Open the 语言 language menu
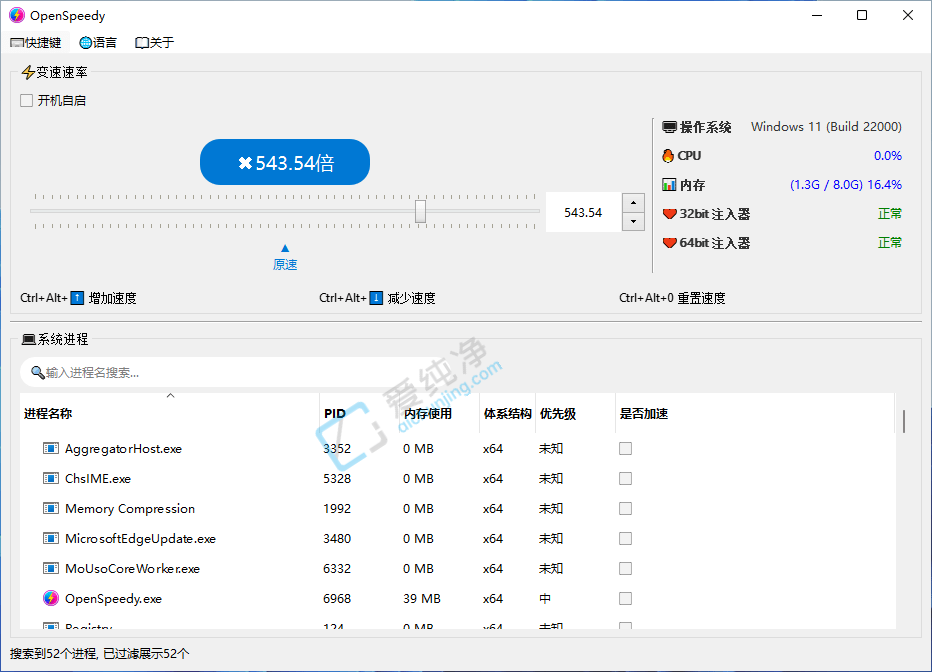Image resolution: width=932 pixels, height=672 pixels. tap(98, 42)
